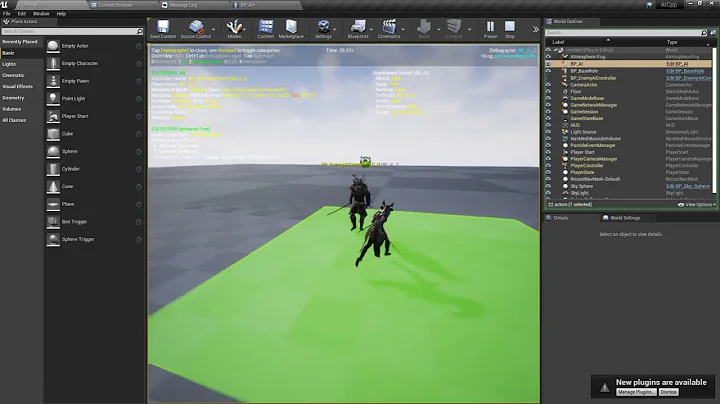Click the warning icon in plugins notification
This screenshot has width=720, height=404.
point(605,387)
